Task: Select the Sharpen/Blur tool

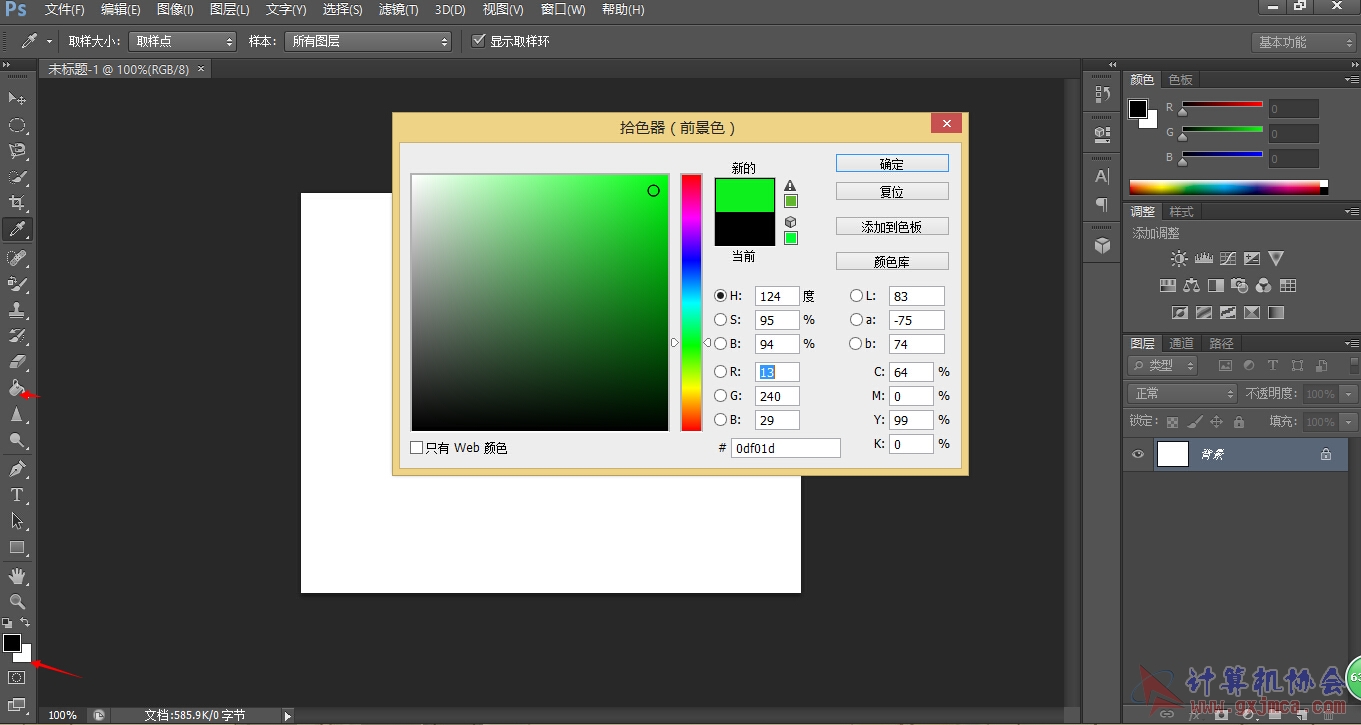Action: 17,414
